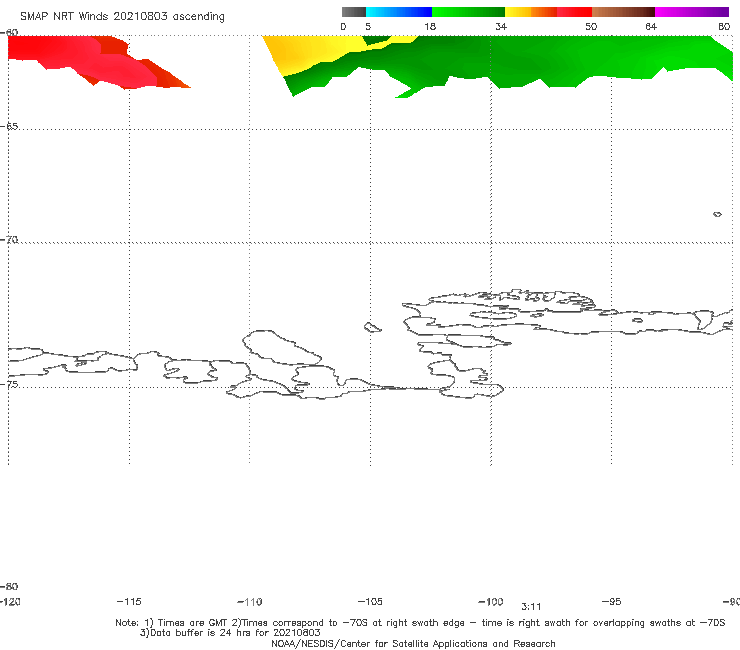Click the note line beginning 'Note: 1) Times are GMT'
Screen dimensions: 740x650
420,623
